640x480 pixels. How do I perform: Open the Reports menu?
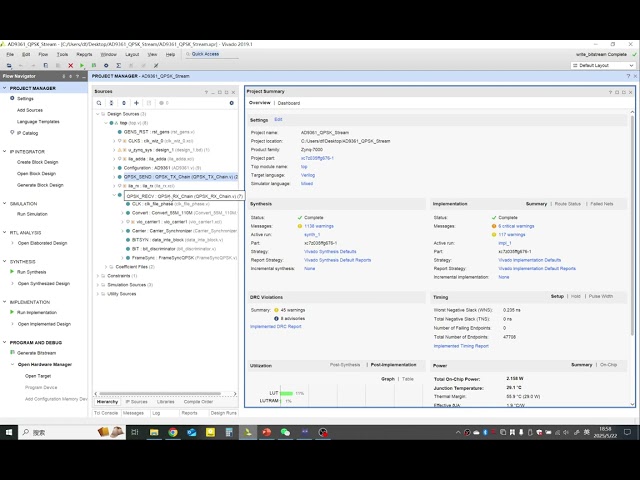click(84, 54)
